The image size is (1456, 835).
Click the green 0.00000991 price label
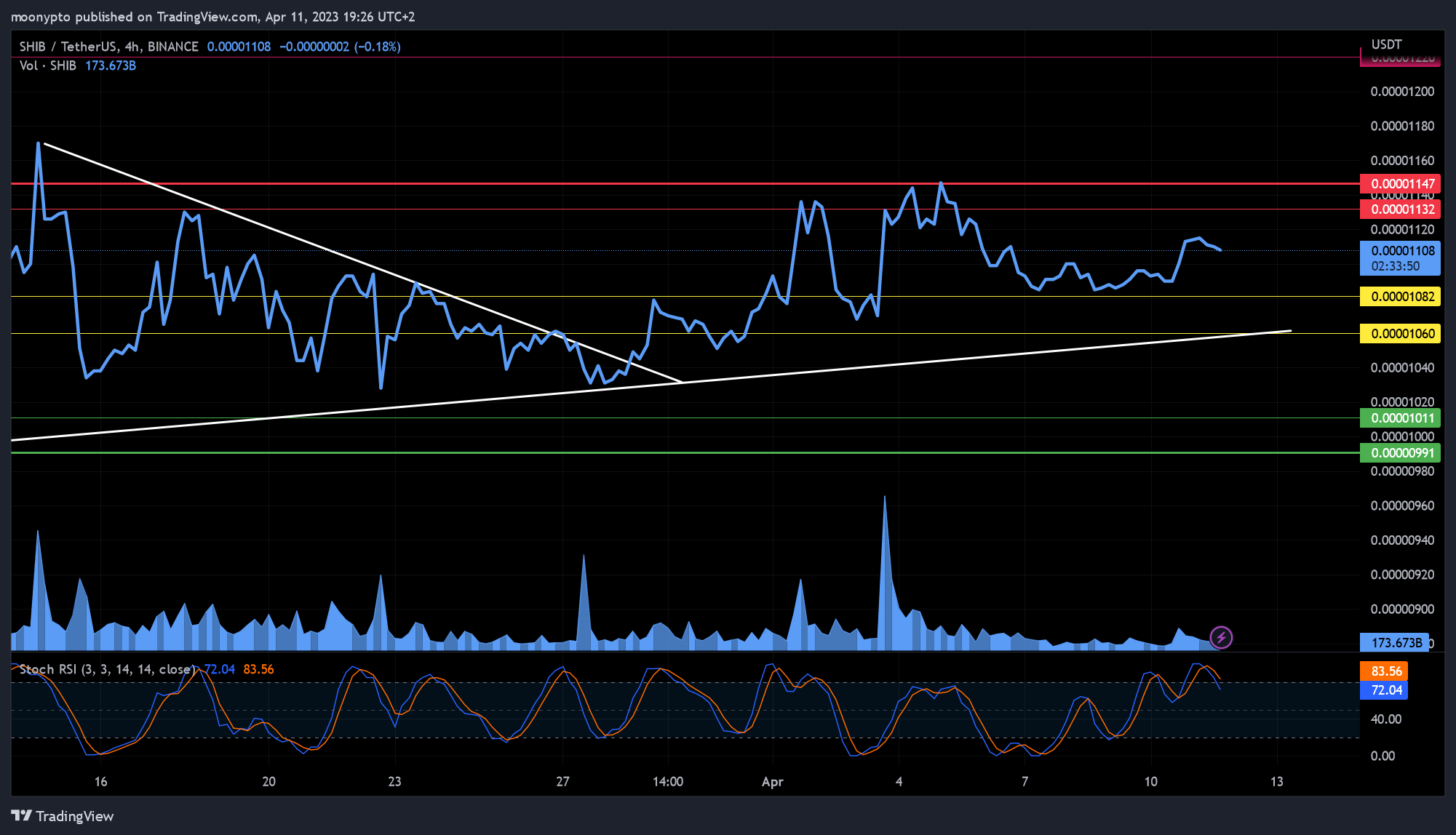(x=1400, y=453)
